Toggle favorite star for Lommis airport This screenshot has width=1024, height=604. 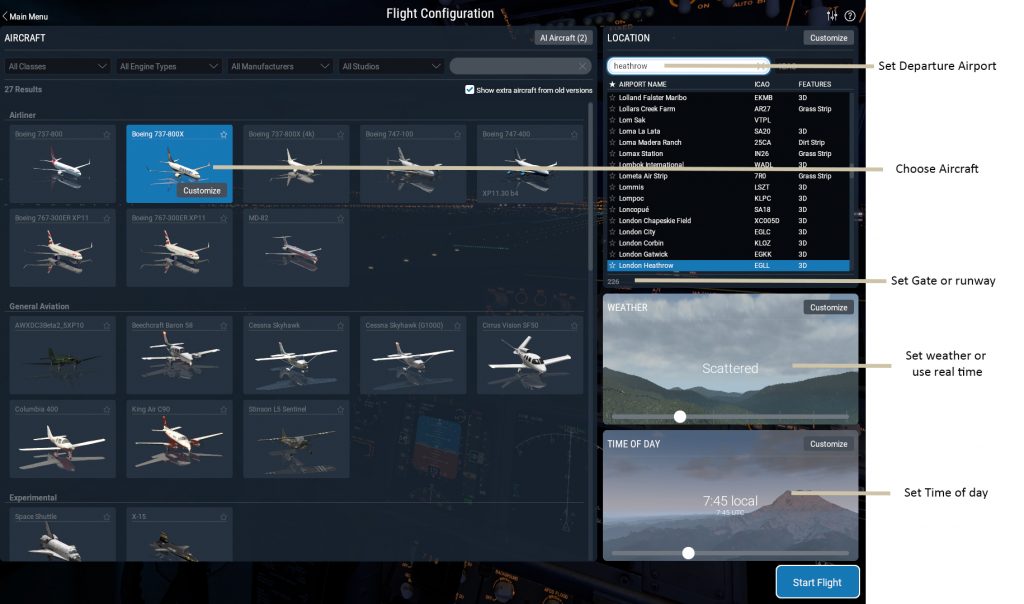coord(612,187)
